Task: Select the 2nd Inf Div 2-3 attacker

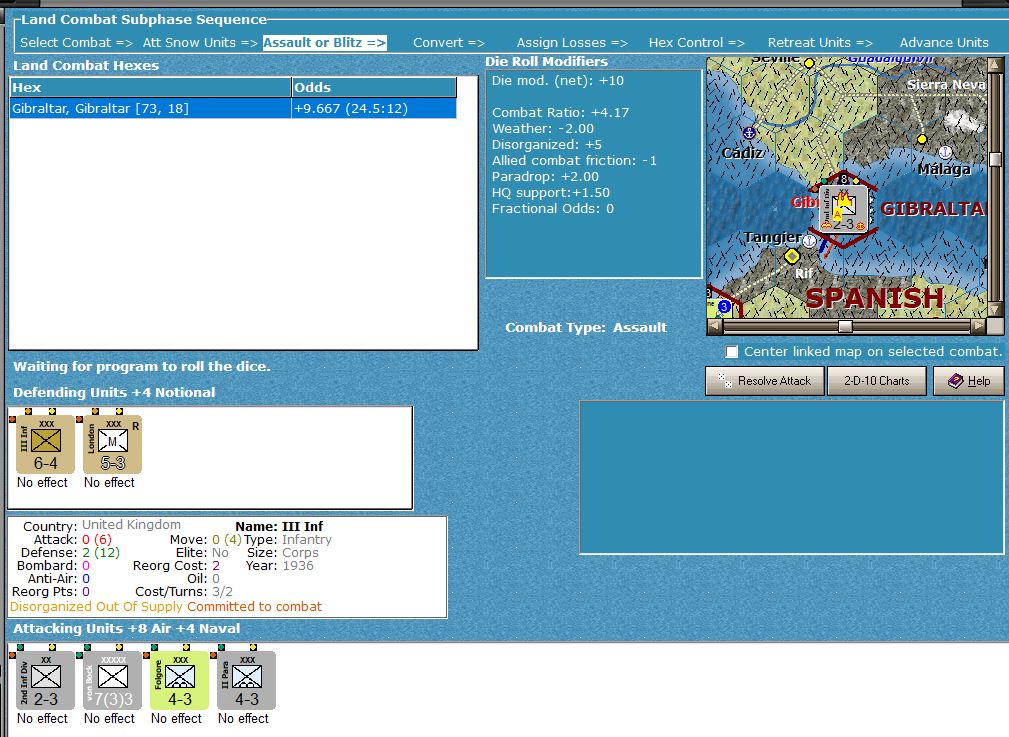Action: click(45, 680)
